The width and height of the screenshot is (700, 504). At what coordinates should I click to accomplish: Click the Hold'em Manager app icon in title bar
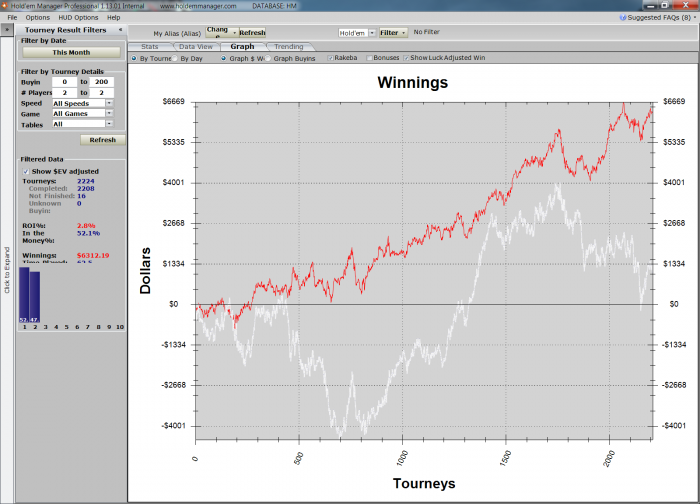(x=4, y=5)
